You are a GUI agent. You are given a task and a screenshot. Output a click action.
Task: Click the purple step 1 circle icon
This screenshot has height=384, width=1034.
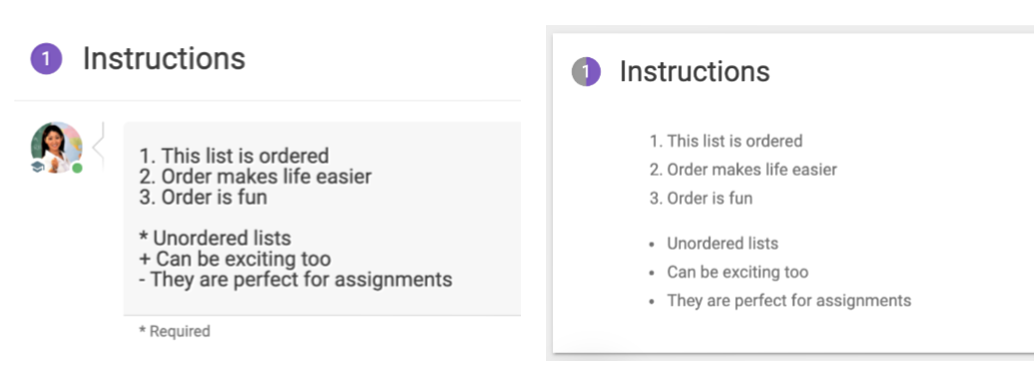pyautogui.click(x=46, y=59)
